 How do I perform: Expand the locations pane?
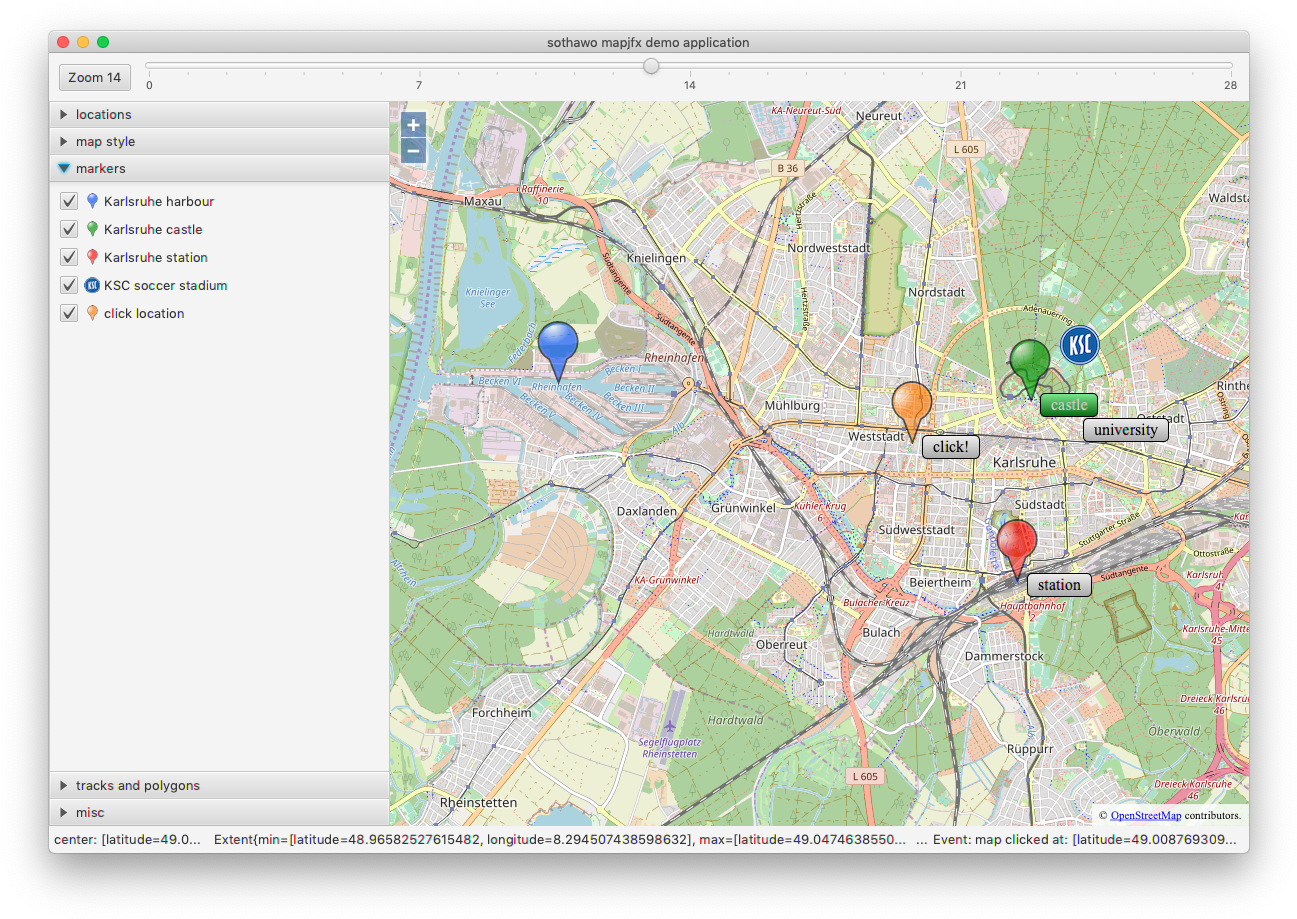tap(219, 114)
